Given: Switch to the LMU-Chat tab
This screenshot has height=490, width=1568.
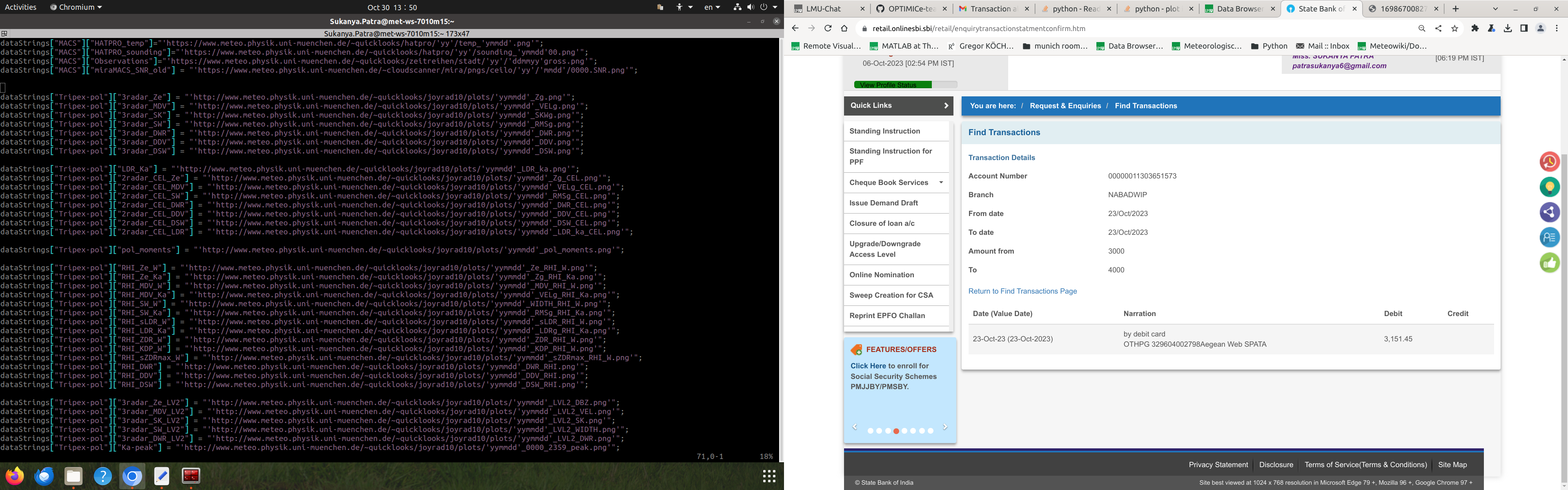Looking at the screenshot, I should [x=823, y=9].
